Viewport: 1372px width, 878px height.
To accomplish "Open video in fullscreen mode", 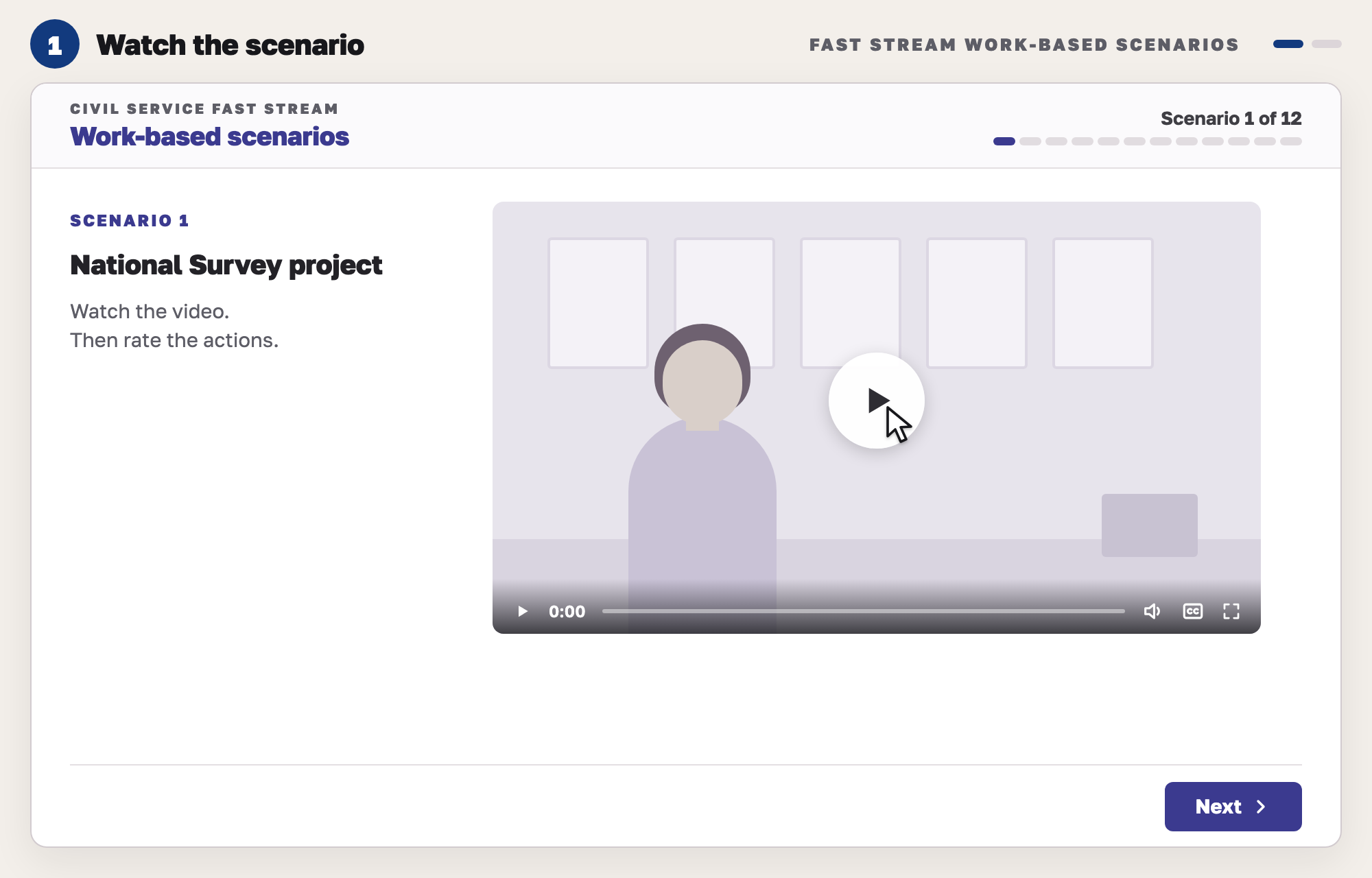I will tap(1231, 611).
